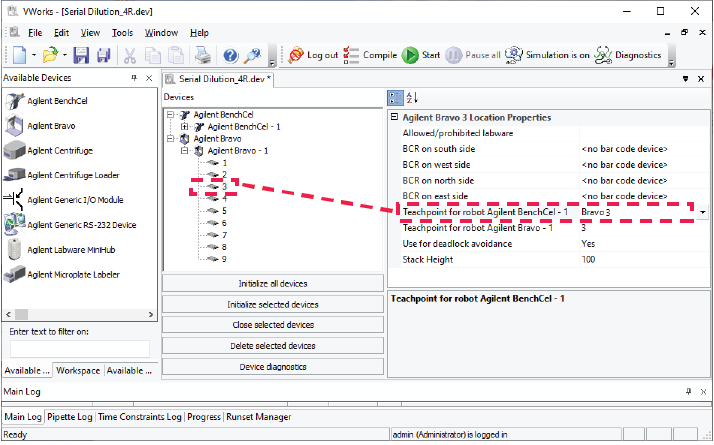The image size is (714, 445).
Task: Open the View menu
Action: coord(90,33)
